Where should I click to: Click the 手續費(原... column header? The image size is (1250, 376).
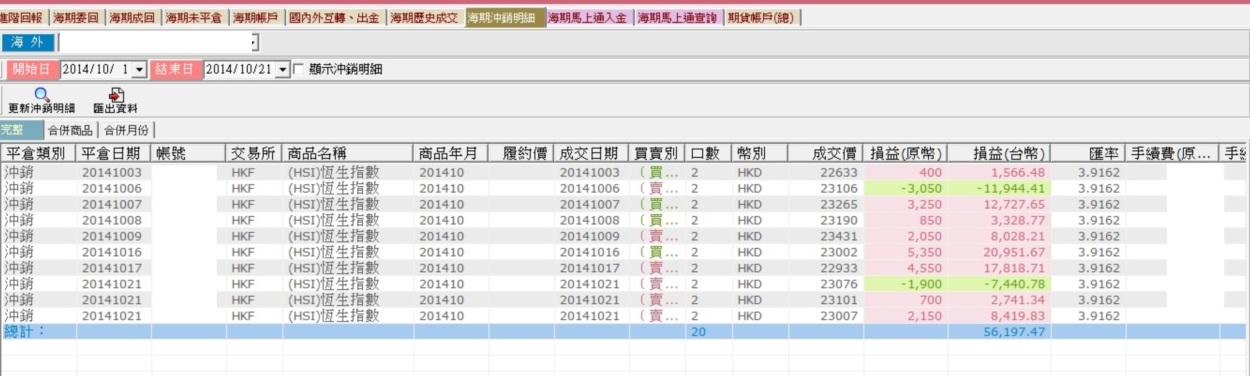click(x=1173, y=153)
